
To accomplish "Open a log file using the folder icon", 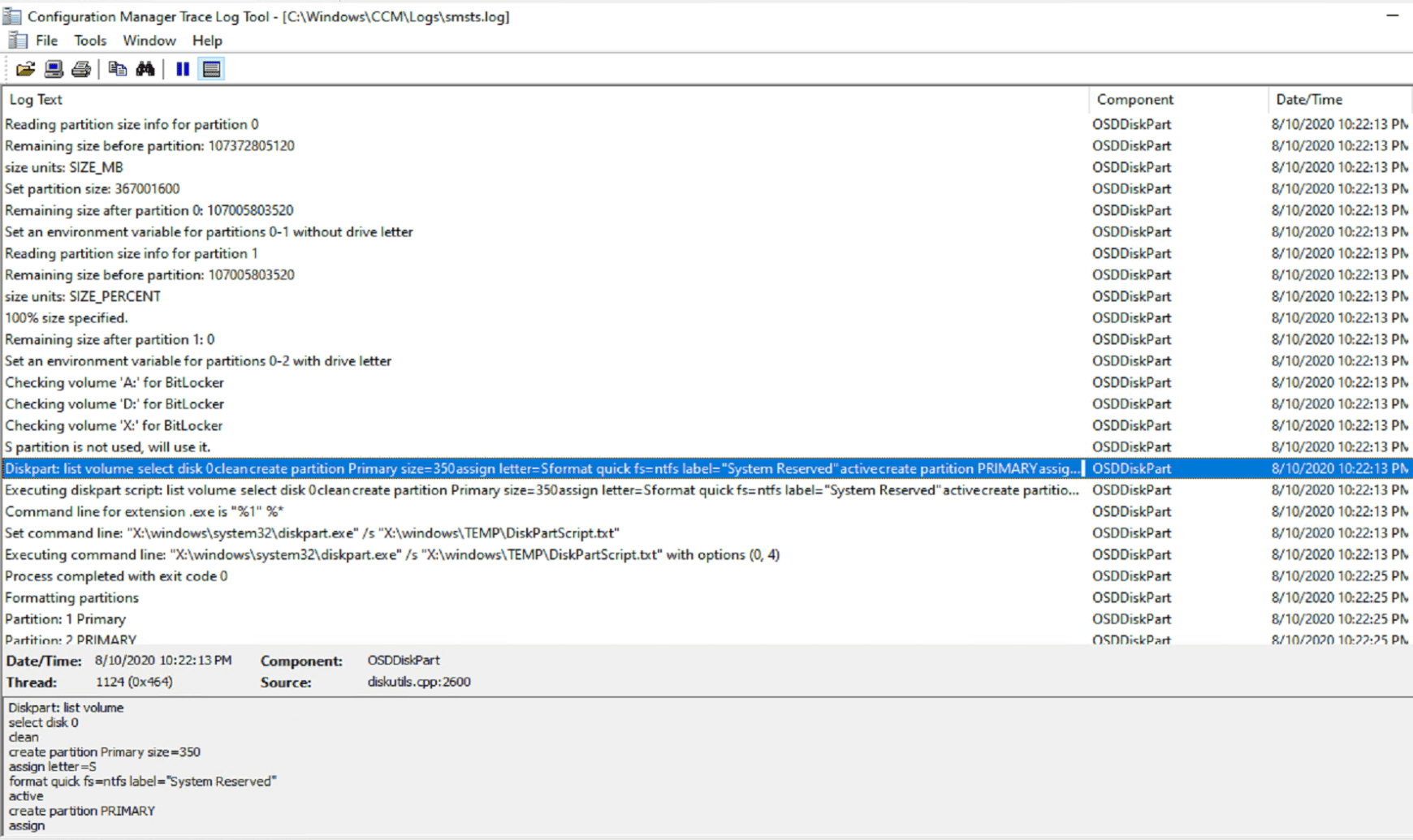I will [x=25, y=68].
